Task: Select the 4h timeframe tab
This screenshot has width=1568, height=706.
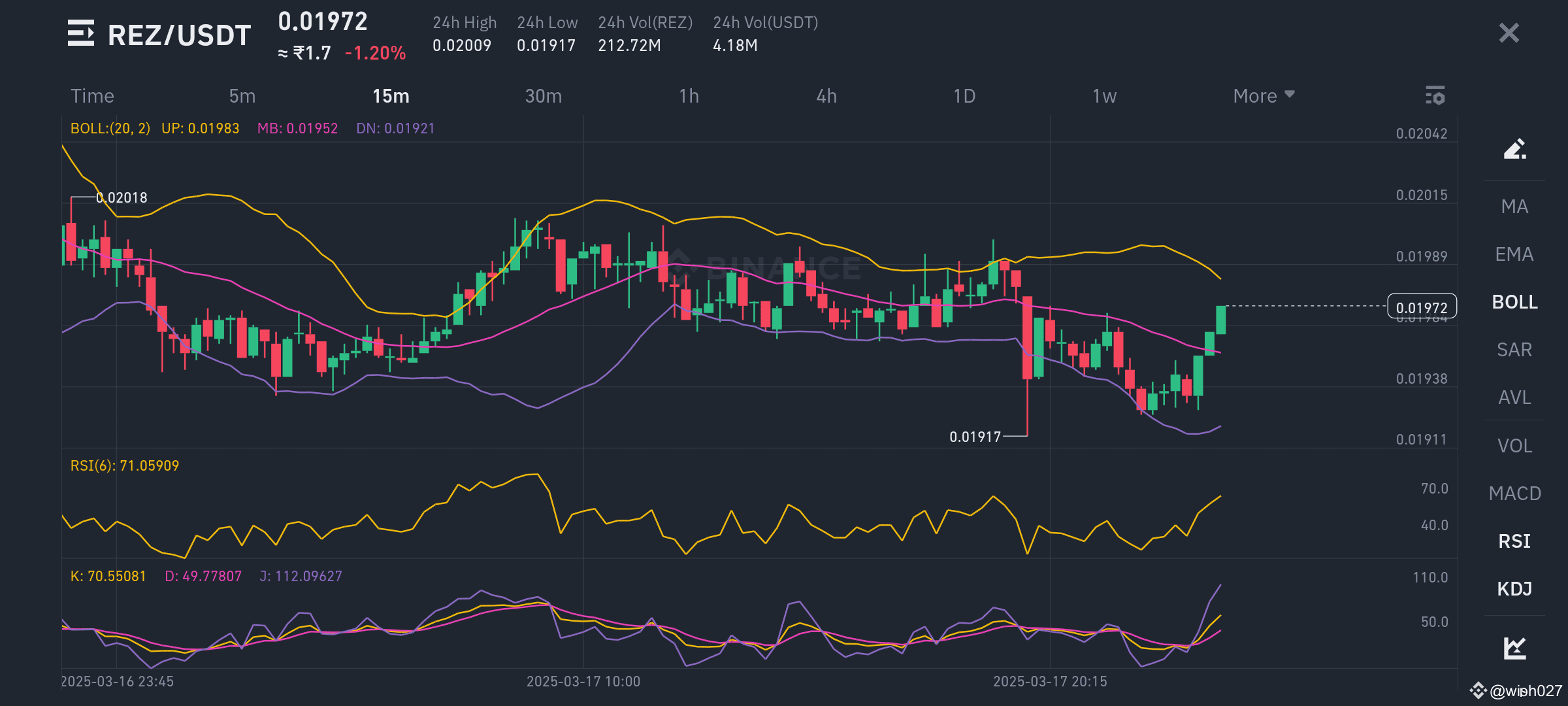Action: click(826, 96)
